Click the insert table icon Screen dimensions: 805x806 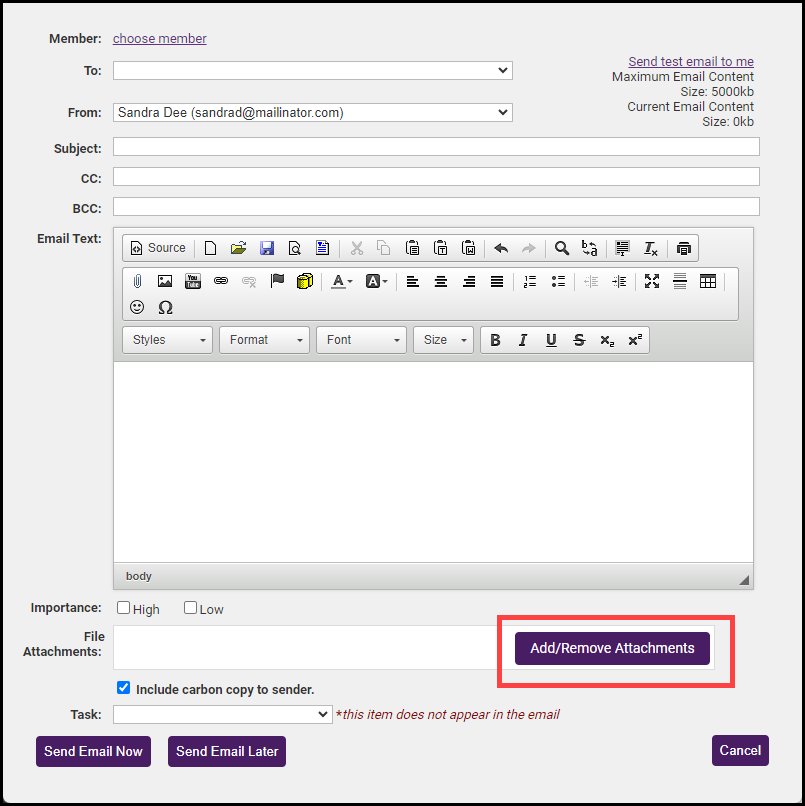(x=708, y=281)
